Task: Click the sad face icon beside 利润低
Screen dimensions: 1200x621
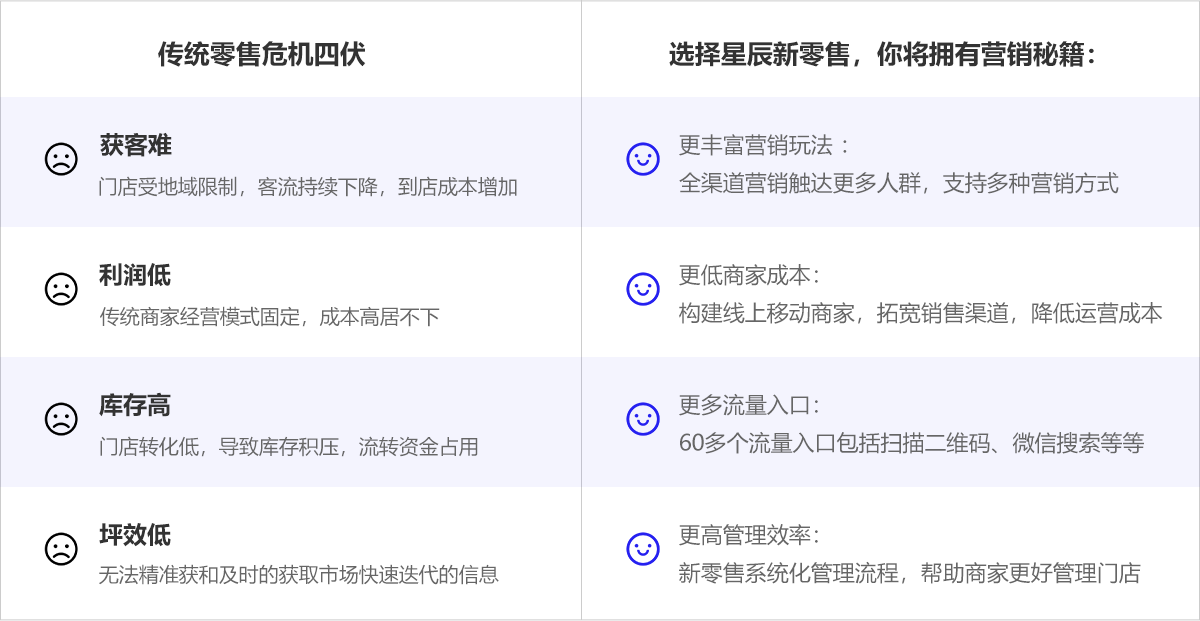Action: point(61,289)
